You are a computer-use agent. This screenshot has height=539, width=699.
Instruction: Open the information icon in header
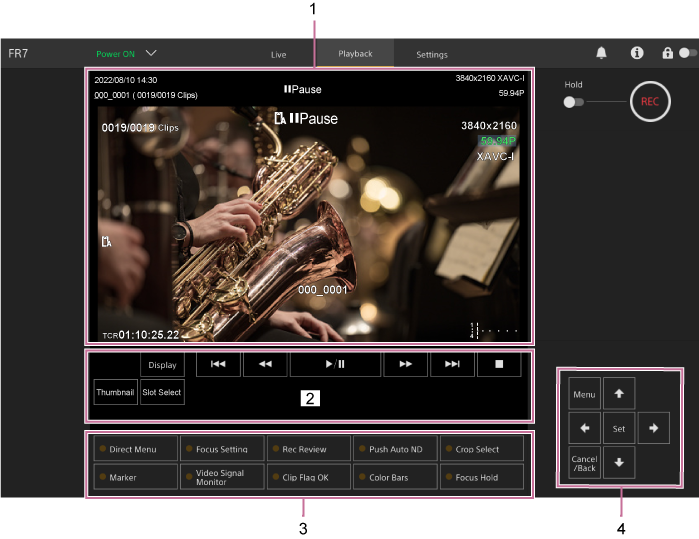coord(637,53)
